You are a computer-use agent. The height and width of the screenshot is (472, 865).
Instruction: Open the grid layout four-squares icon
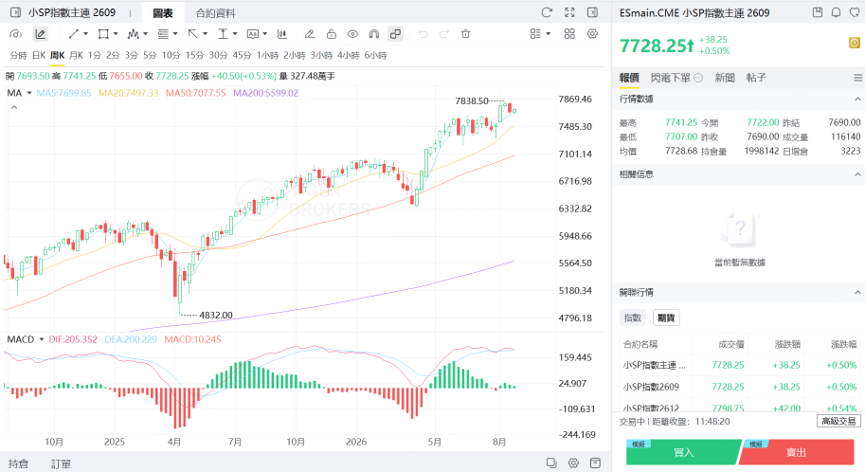click(x=570, y=34)
